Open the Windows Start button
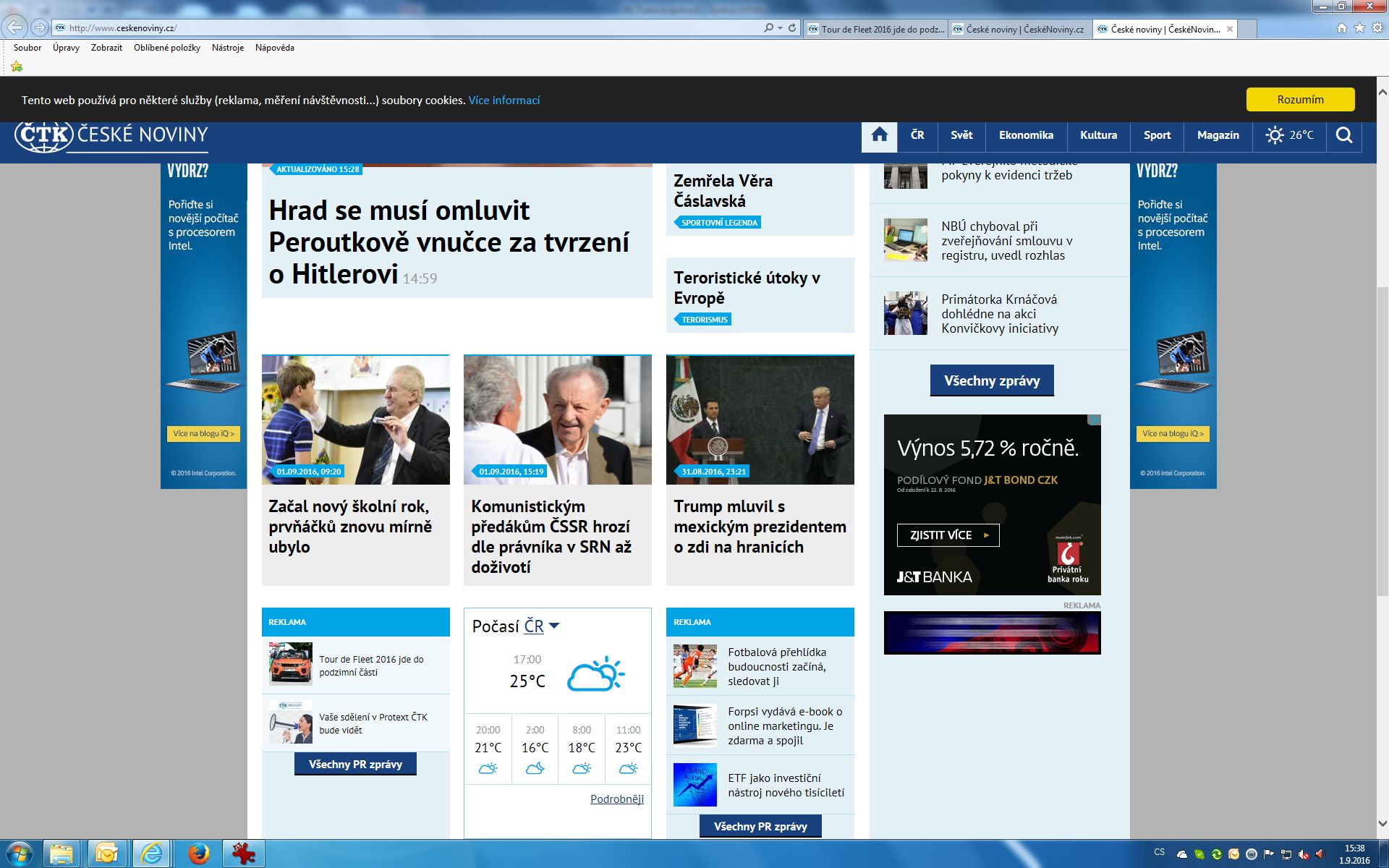This screenshot has width=1389, height=868. point(18,854)
